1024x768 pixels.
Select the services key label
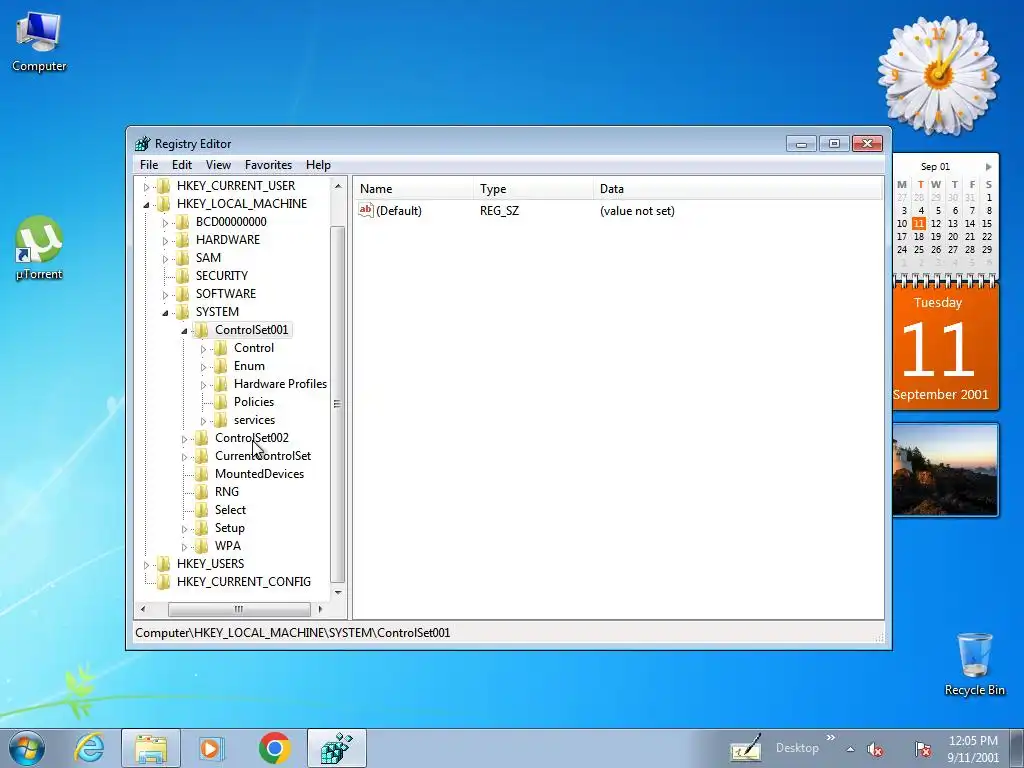click(x=254, y=420)
